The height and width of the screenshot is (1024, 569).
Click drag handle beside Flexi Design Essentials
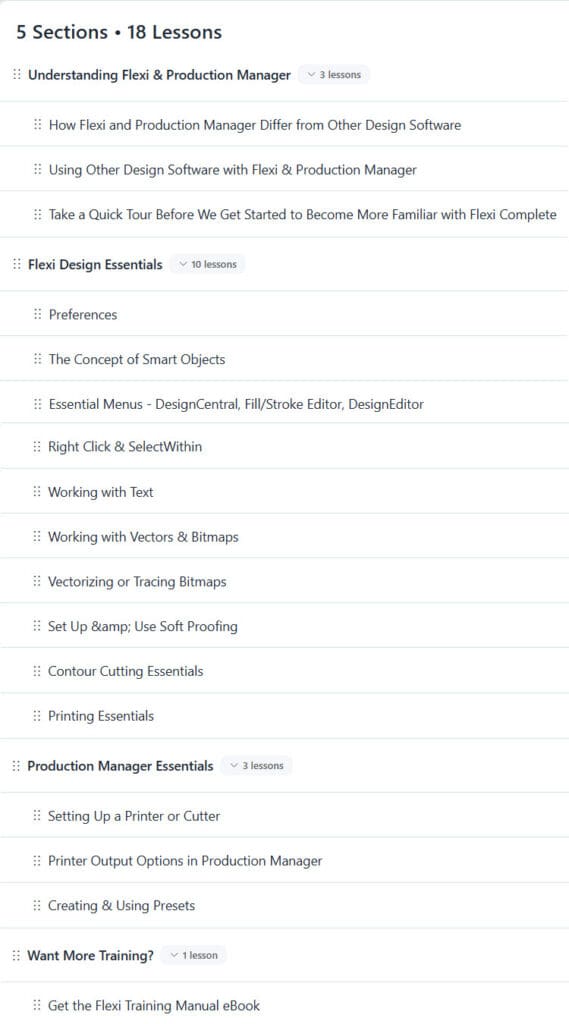pos(17,264)
